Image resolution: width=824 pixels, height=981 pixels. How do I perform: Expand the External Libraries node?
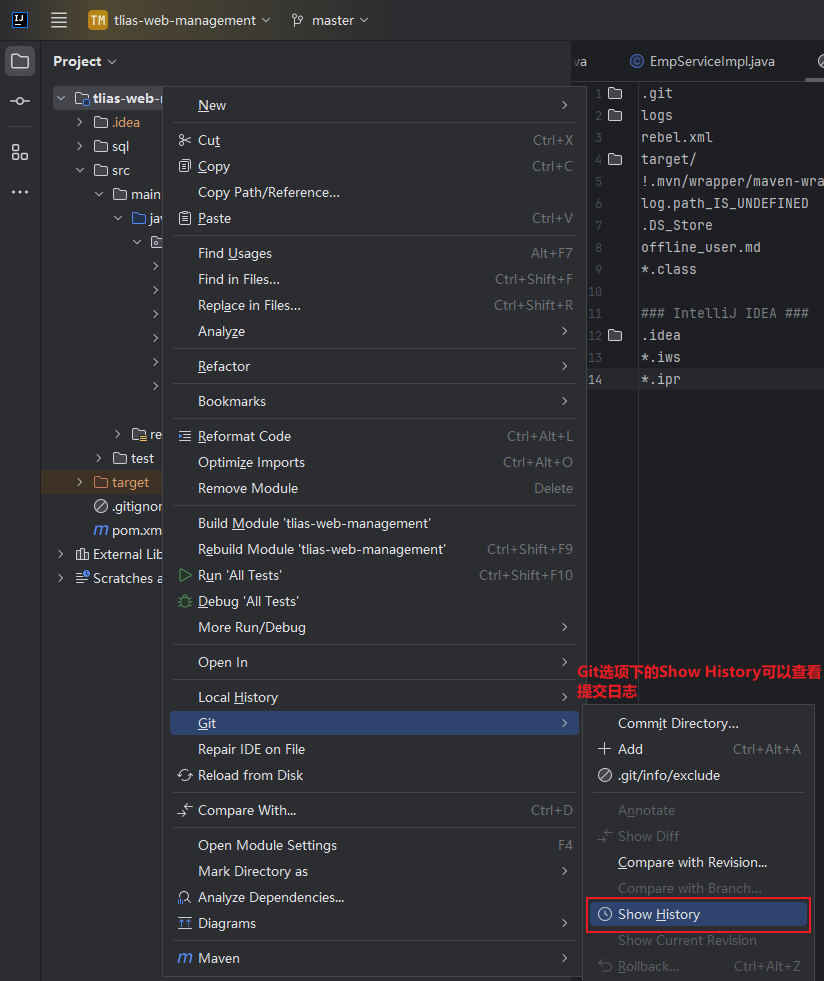click(x=61, y=554)
